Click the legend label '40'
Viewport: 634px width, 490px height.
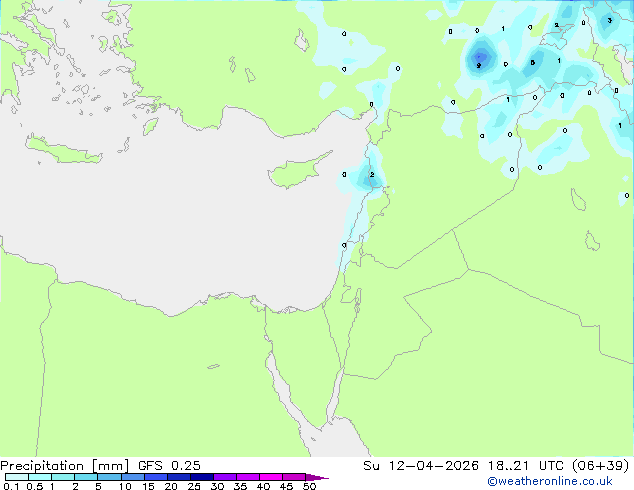pyautogui.click(x=263, y=486)
